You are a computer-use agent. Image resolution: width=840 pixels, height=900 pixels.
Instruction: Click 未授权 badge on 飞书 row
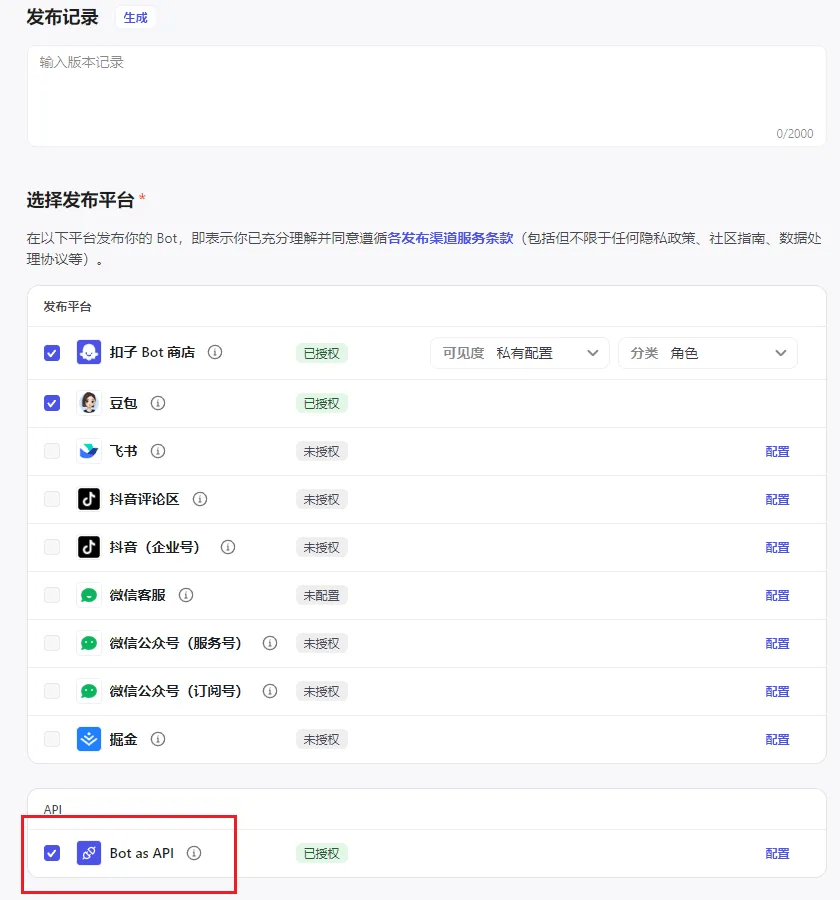point(322,452)
